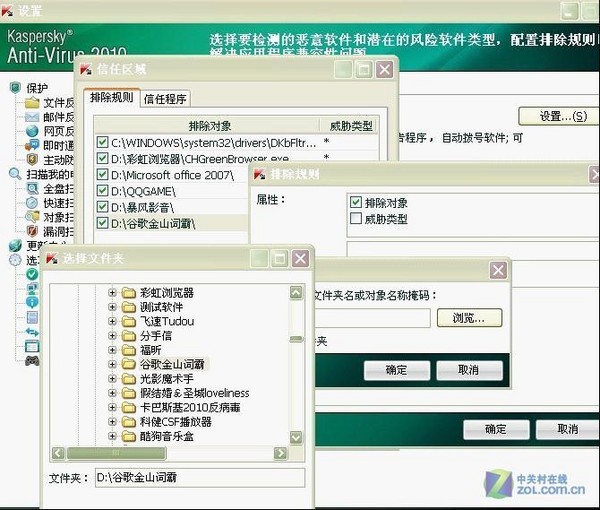Click the 即时通 chat icon in sidebar

pyautogui.click(x=32, y=145)
